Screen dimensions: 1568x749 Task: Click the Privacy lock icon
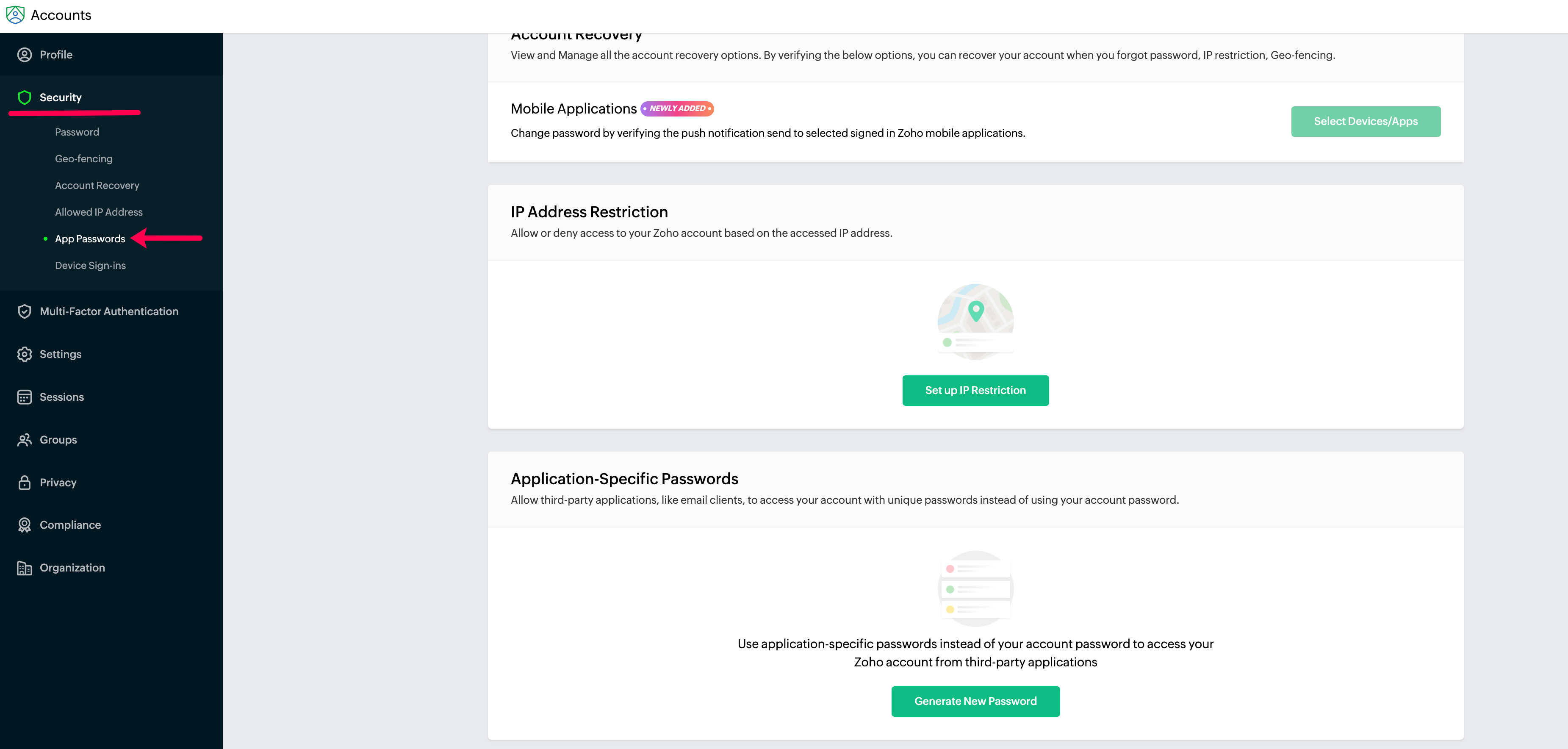pyautogui.click(x=24, y=482)
